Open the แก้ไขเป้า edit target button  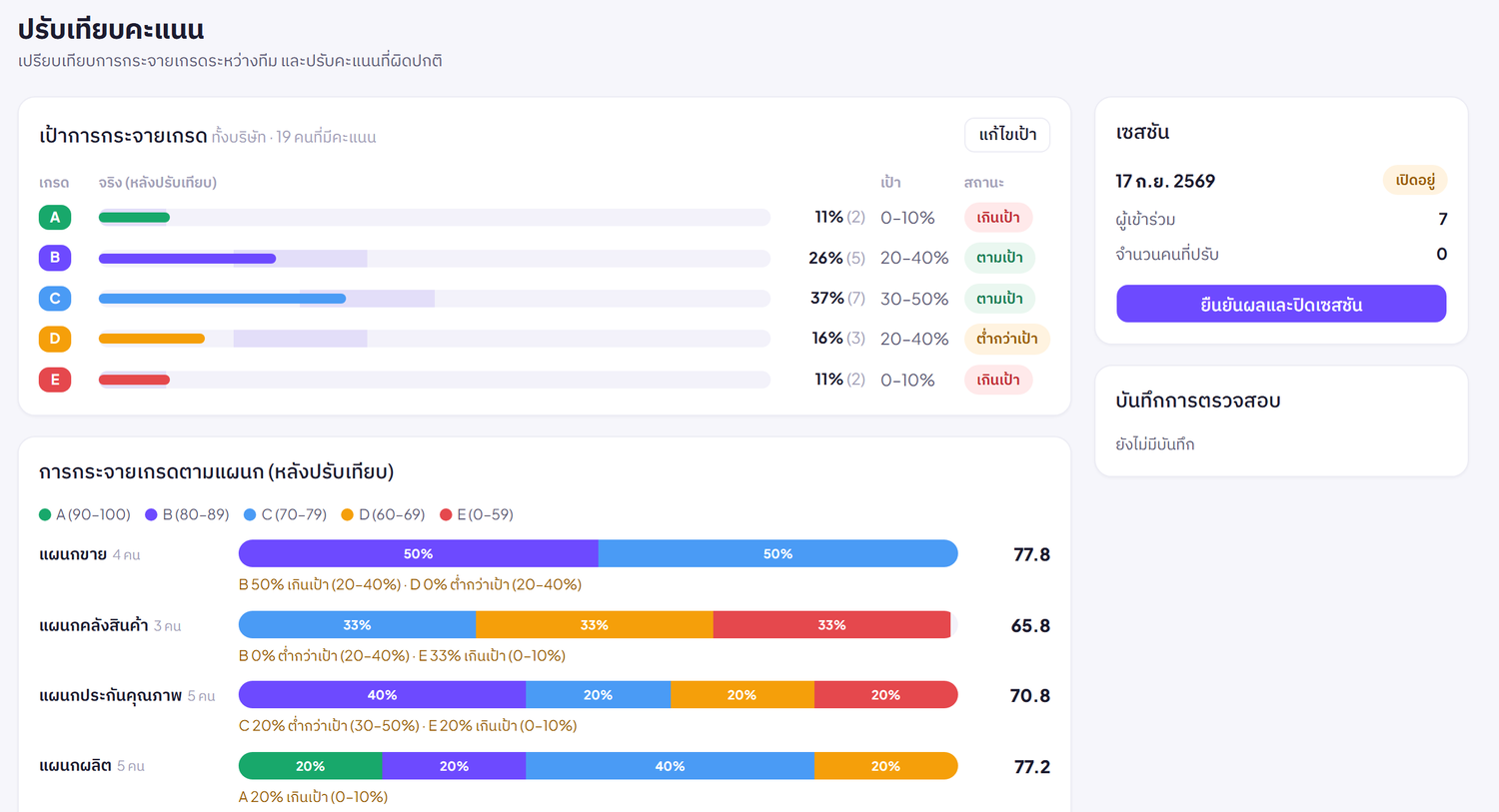pos(1007,135)
